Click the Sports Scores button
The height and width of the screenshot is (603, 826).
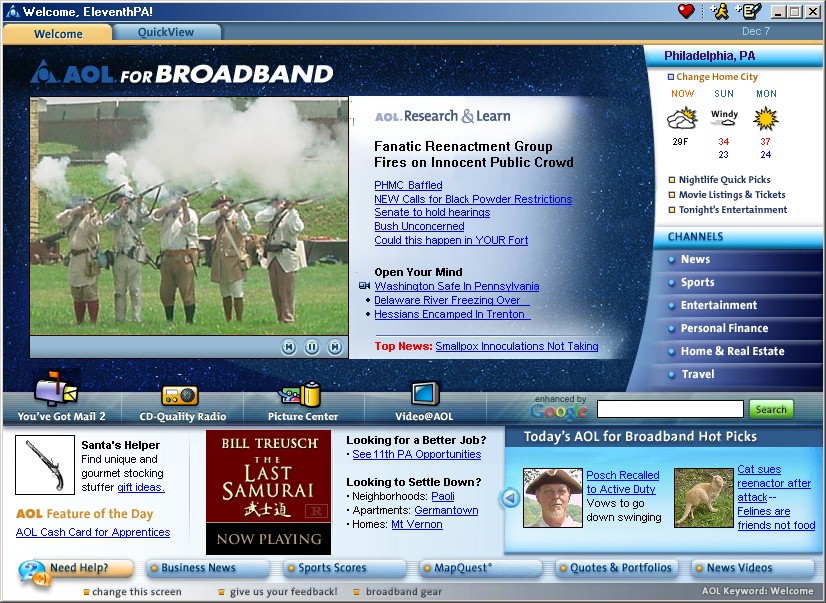point(345,568)
